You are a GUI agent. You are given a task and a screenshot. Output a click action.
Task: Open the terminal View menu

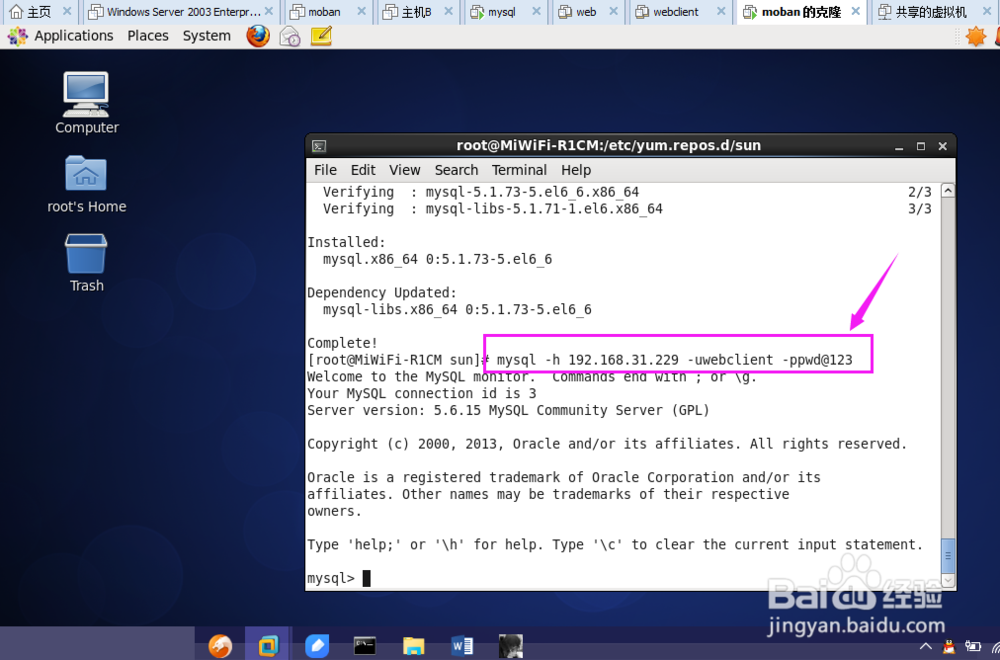point(404,170)
